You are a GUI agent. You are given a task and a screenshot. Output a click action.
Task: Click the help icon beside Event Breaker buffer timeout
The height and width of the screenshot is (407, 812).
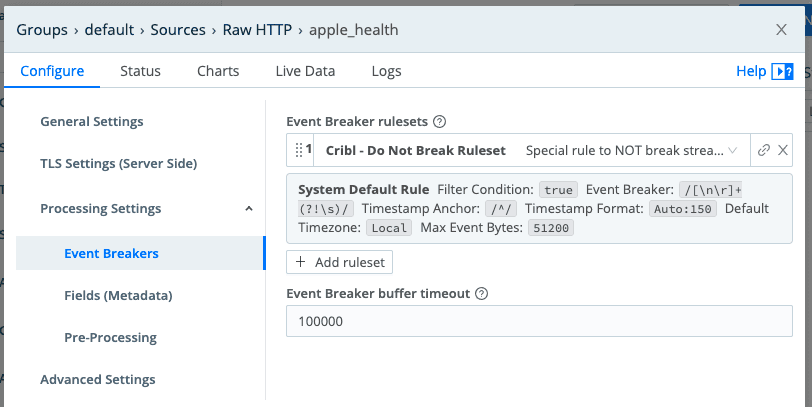click(482, 294)
